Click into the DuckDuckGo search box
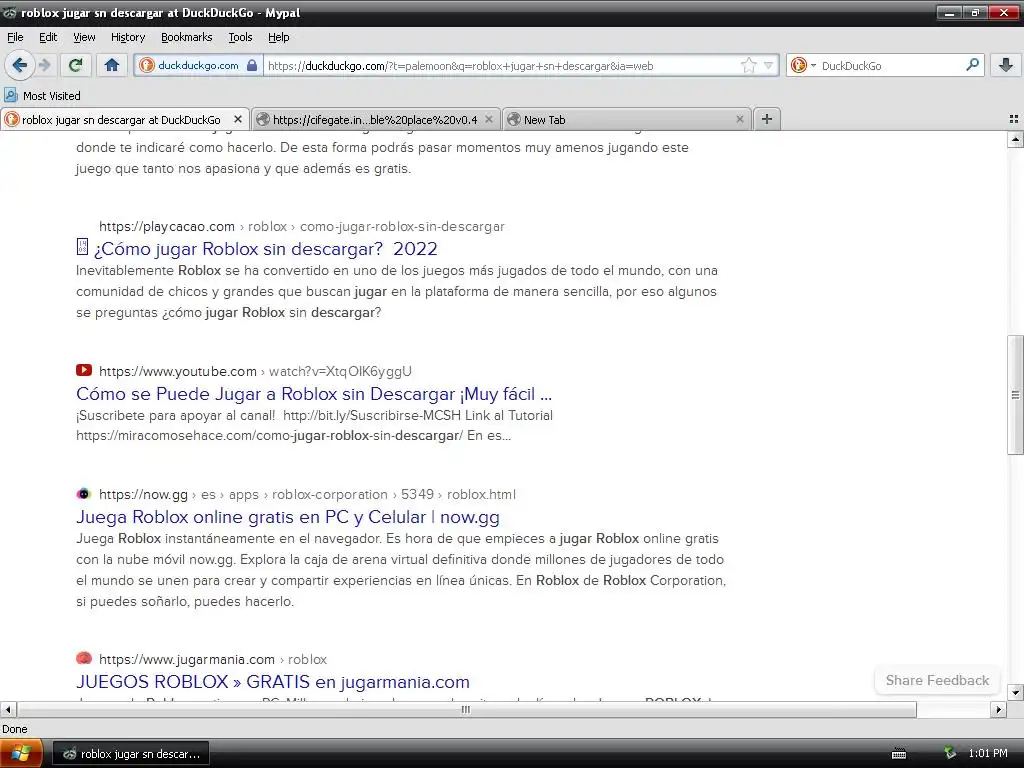 [x=891, y=65]
